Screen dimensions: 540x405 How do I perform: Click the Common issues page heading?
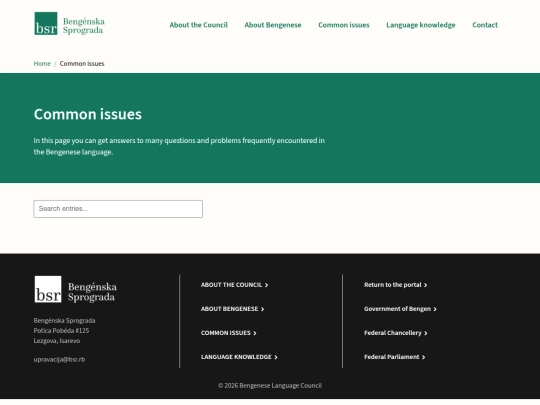tap(87, 114)
